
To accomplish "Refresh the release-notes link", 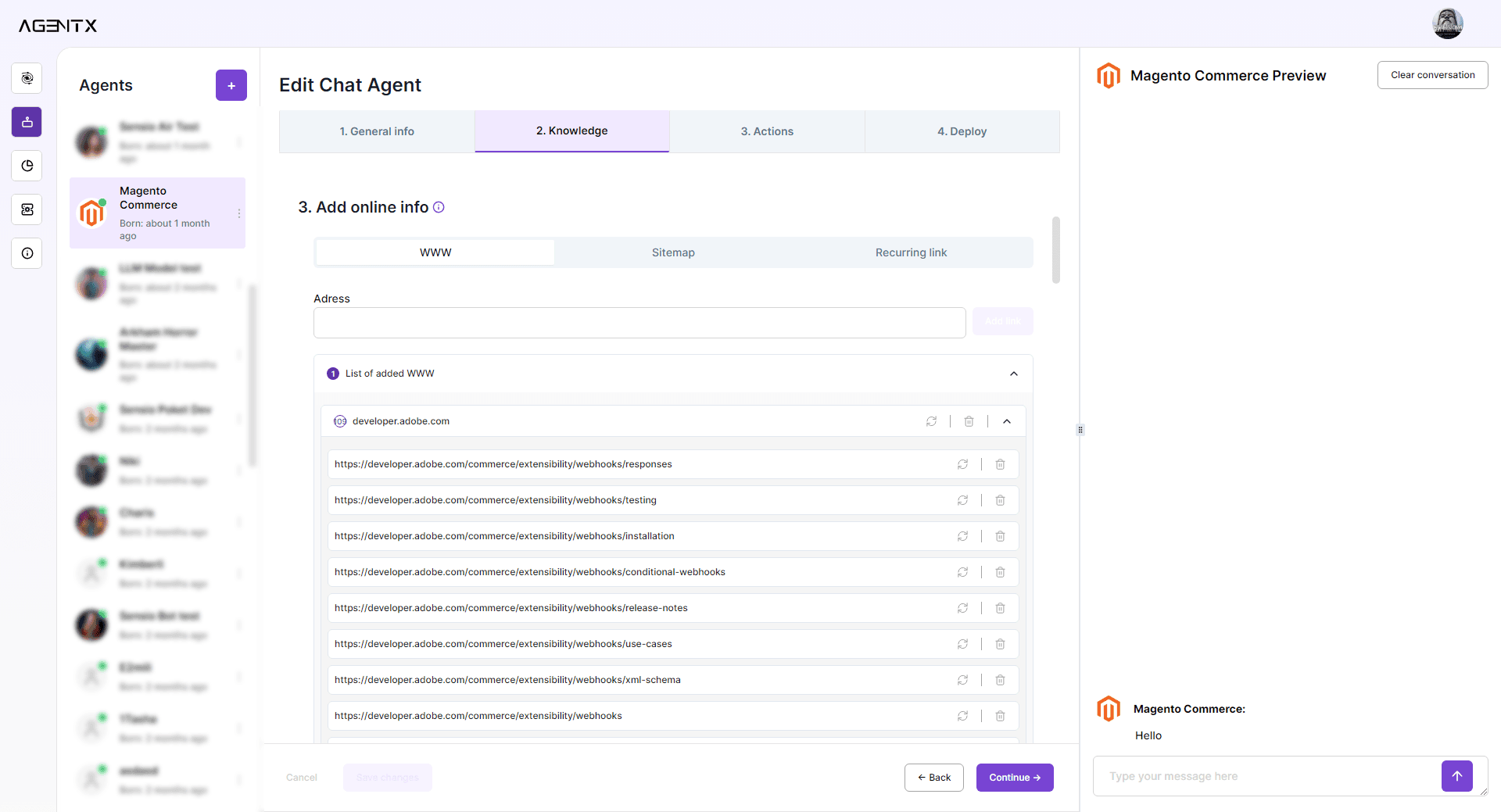I will [963, 608].
